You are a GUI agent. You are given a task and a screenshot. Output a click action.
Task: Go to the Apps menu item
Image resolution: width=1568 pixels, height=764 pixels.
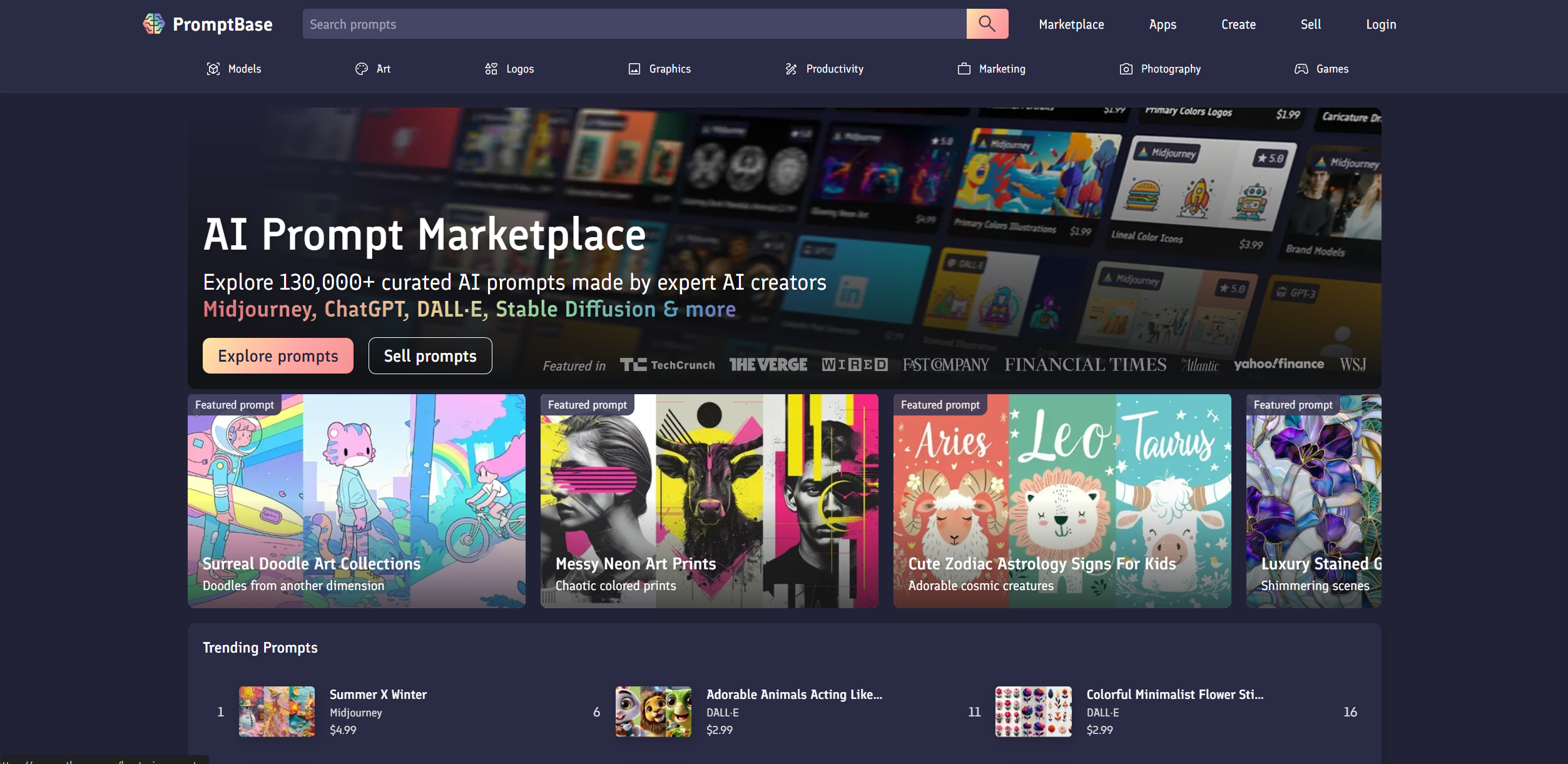coord(1163,24)
